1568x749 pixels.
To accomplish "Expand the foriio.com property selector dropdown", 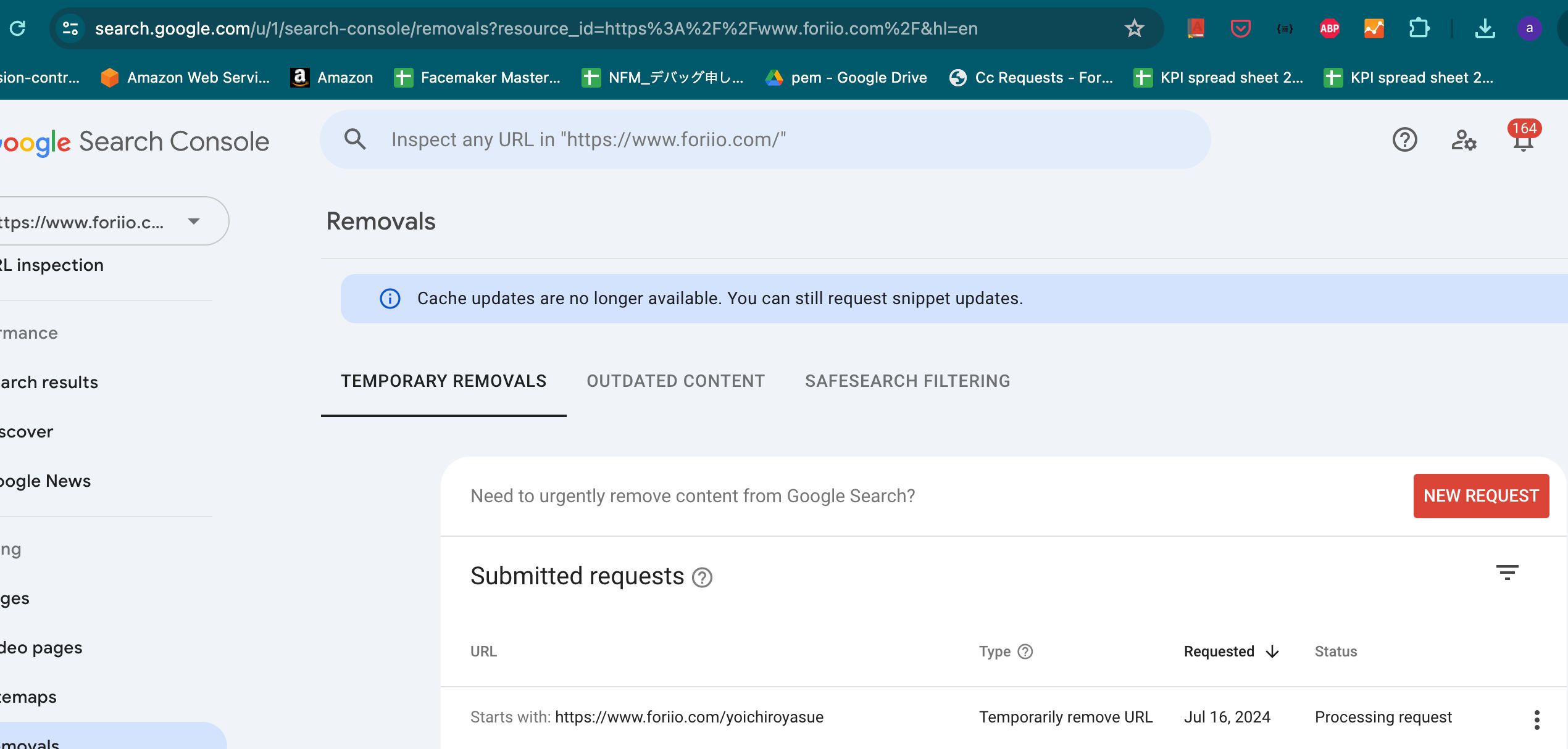I will coord(194,221).
